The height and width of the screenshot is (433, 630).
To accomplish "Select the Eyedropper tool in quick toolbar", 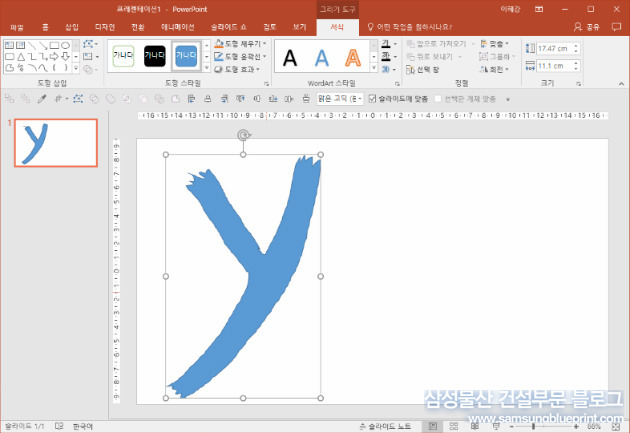I will [x=42, y=99].
